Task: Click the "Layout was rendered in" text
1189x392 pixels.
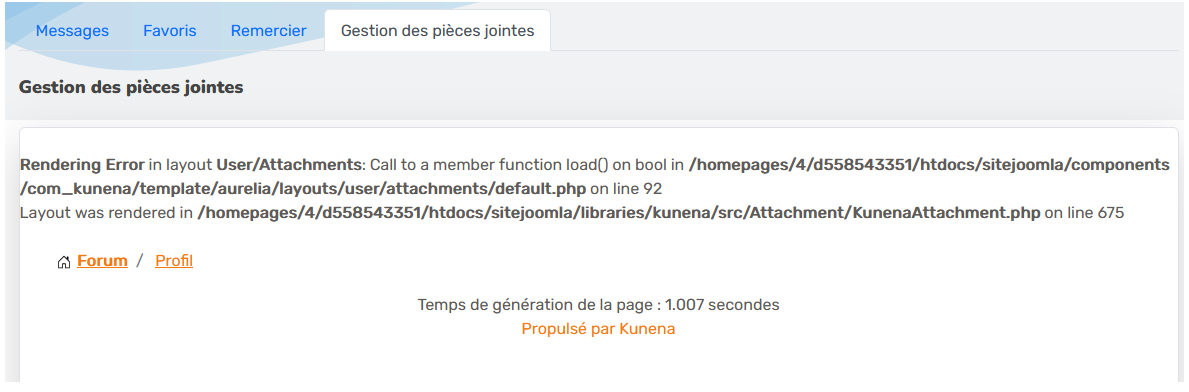Action: [x=106, y=214]
